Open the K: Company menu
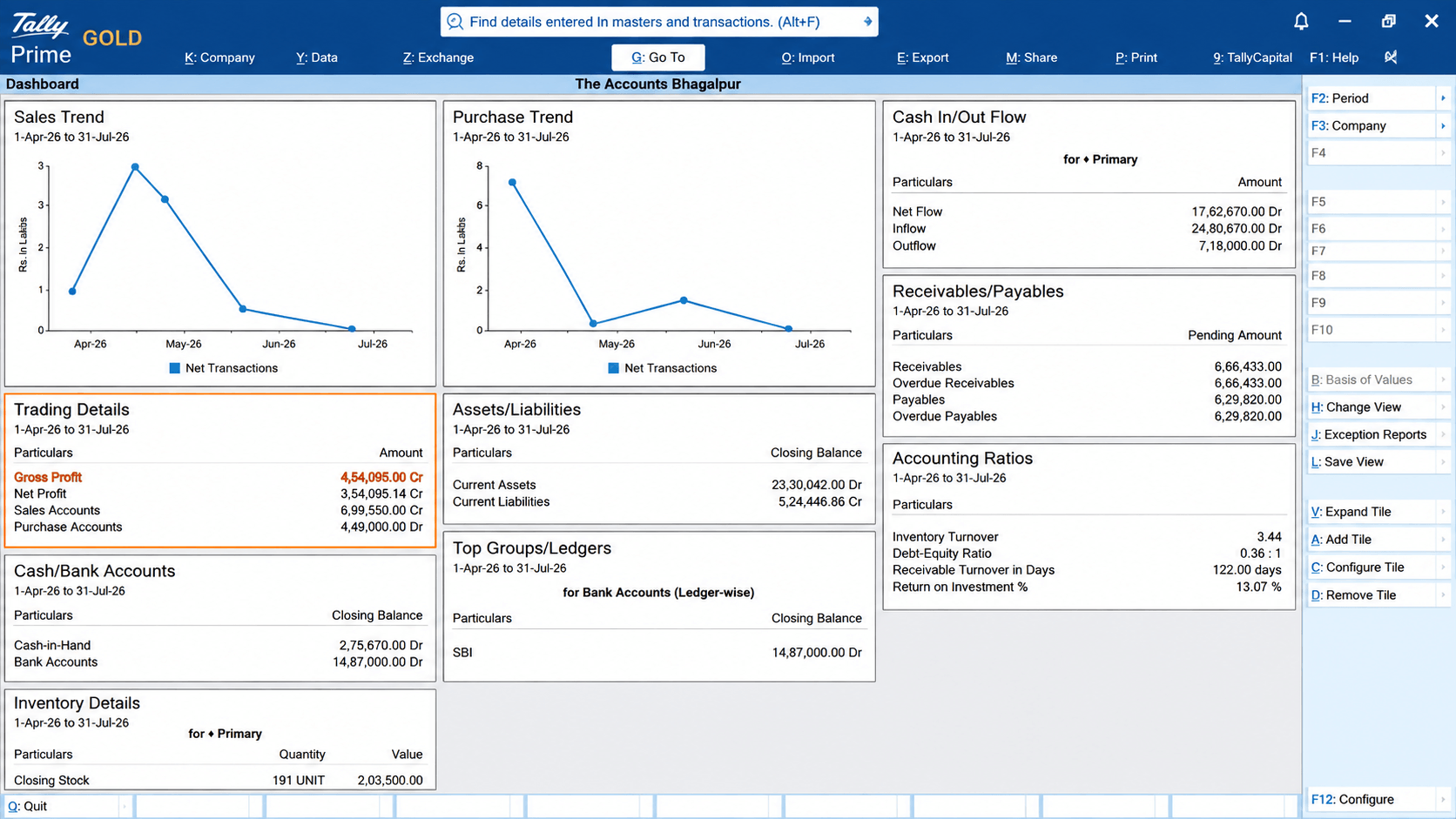The width and height of the screenshot is (1456, 819). click(219, 57)
